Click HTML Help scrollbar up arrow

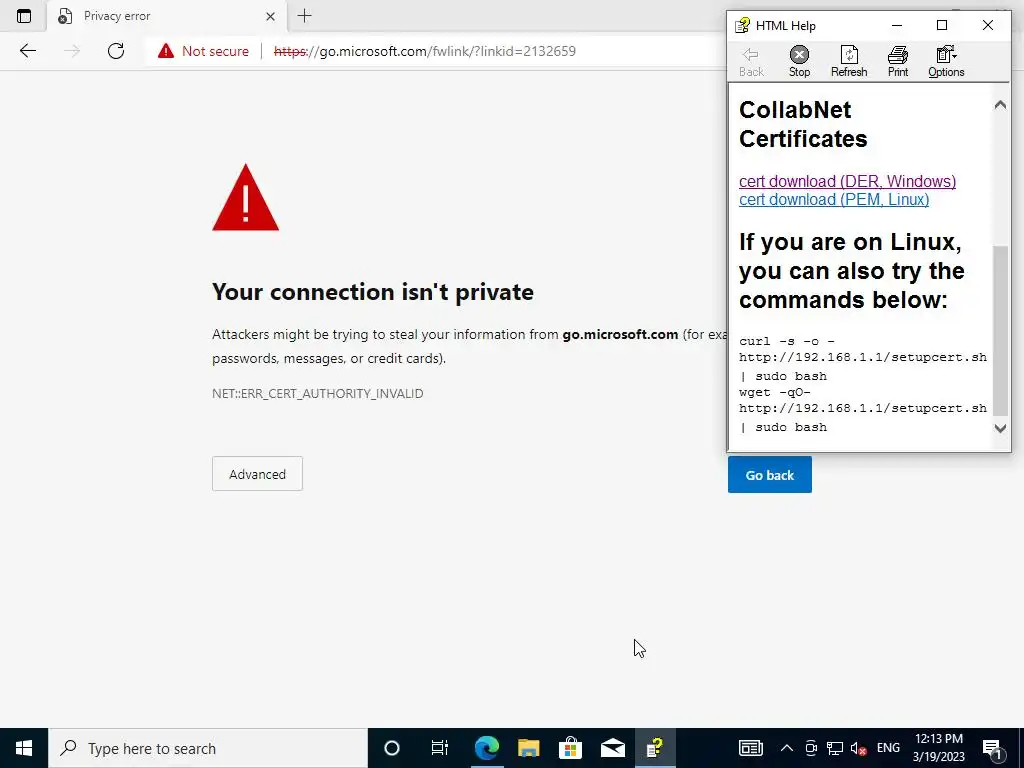point(1000,105)
